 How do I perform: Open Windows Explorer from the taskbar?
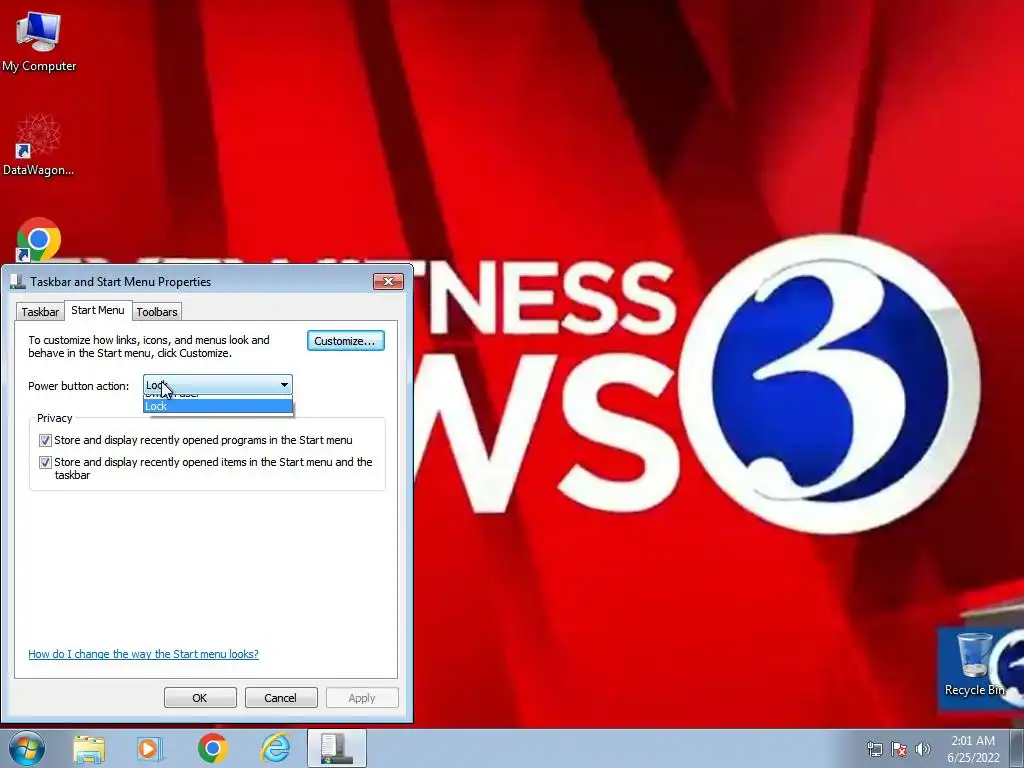pos(89,748)
